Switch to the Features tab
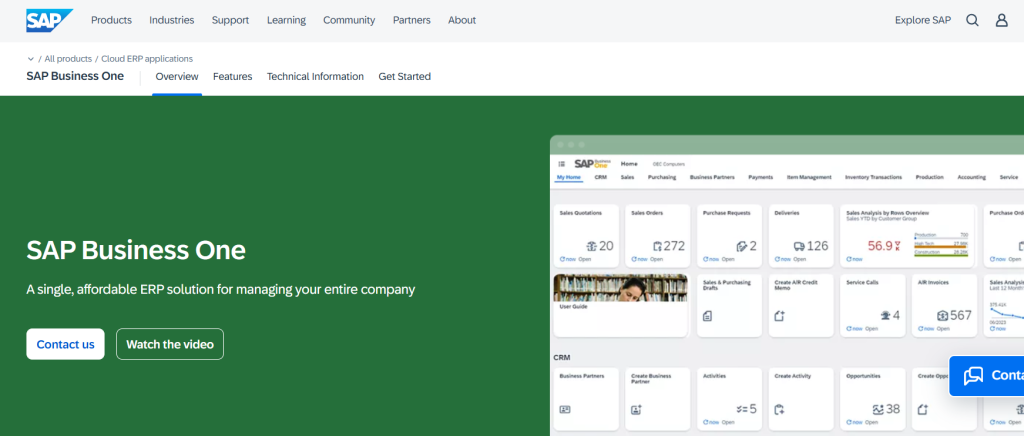Screen dimensions: 1024x436 click(232, 76)
